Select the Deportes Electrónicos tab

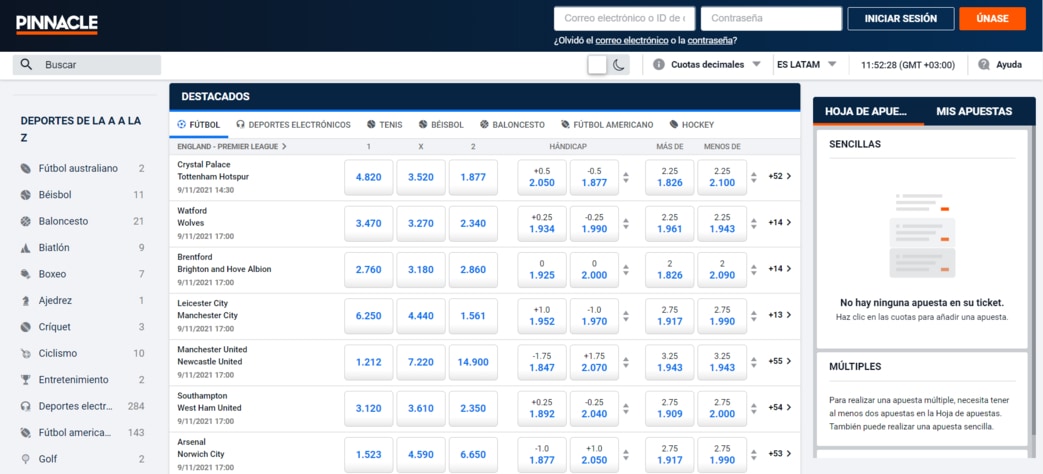293,124
